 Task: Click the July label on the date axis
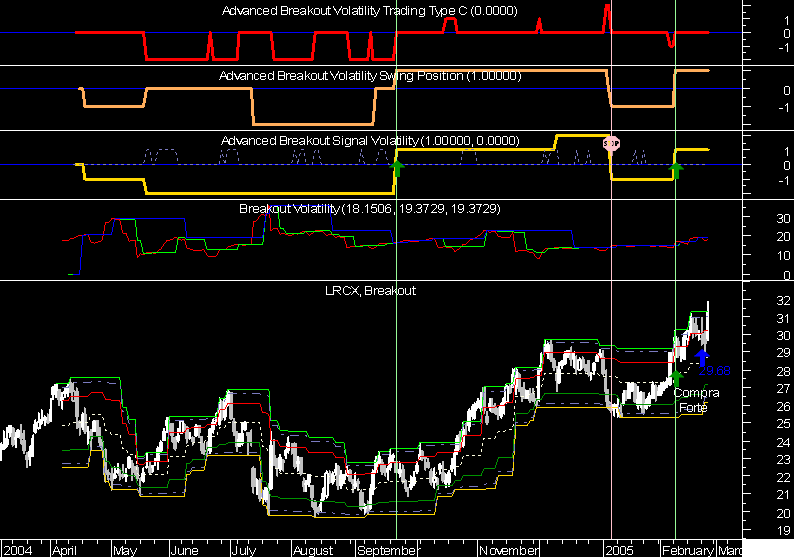(244, 550)
